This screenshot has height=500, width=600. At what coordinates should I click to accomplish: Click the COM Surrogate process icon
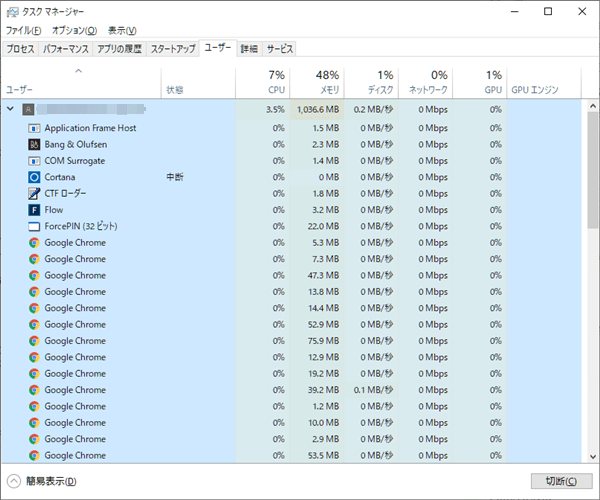click(34, 161)
